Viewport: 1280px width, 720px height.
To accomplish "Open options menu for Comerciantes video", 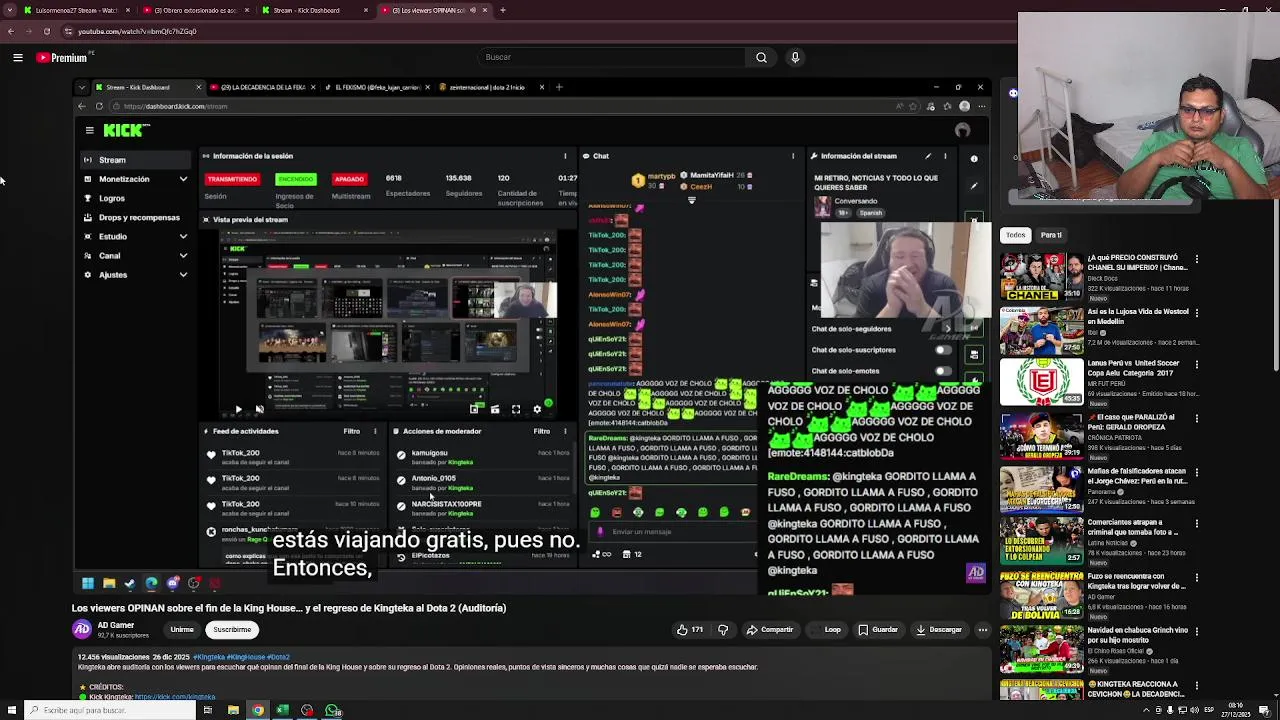I will [1196, 525].
